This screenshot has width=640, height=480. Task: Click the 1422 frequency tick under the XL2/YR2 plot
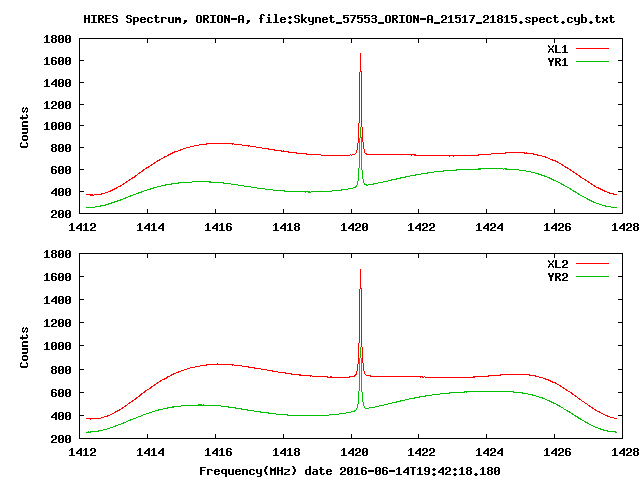pyautogui.click(x=421, y=452)
